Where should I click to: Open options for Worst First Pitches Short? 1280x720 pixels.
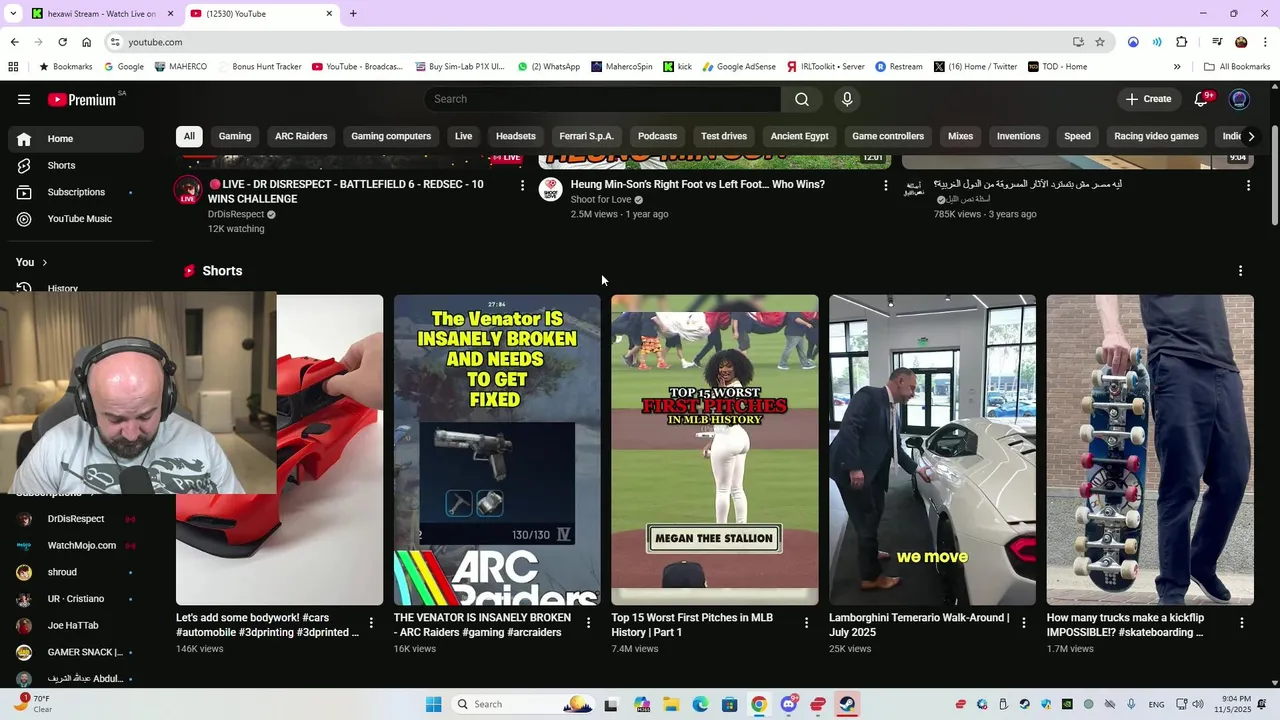[806, 623]
